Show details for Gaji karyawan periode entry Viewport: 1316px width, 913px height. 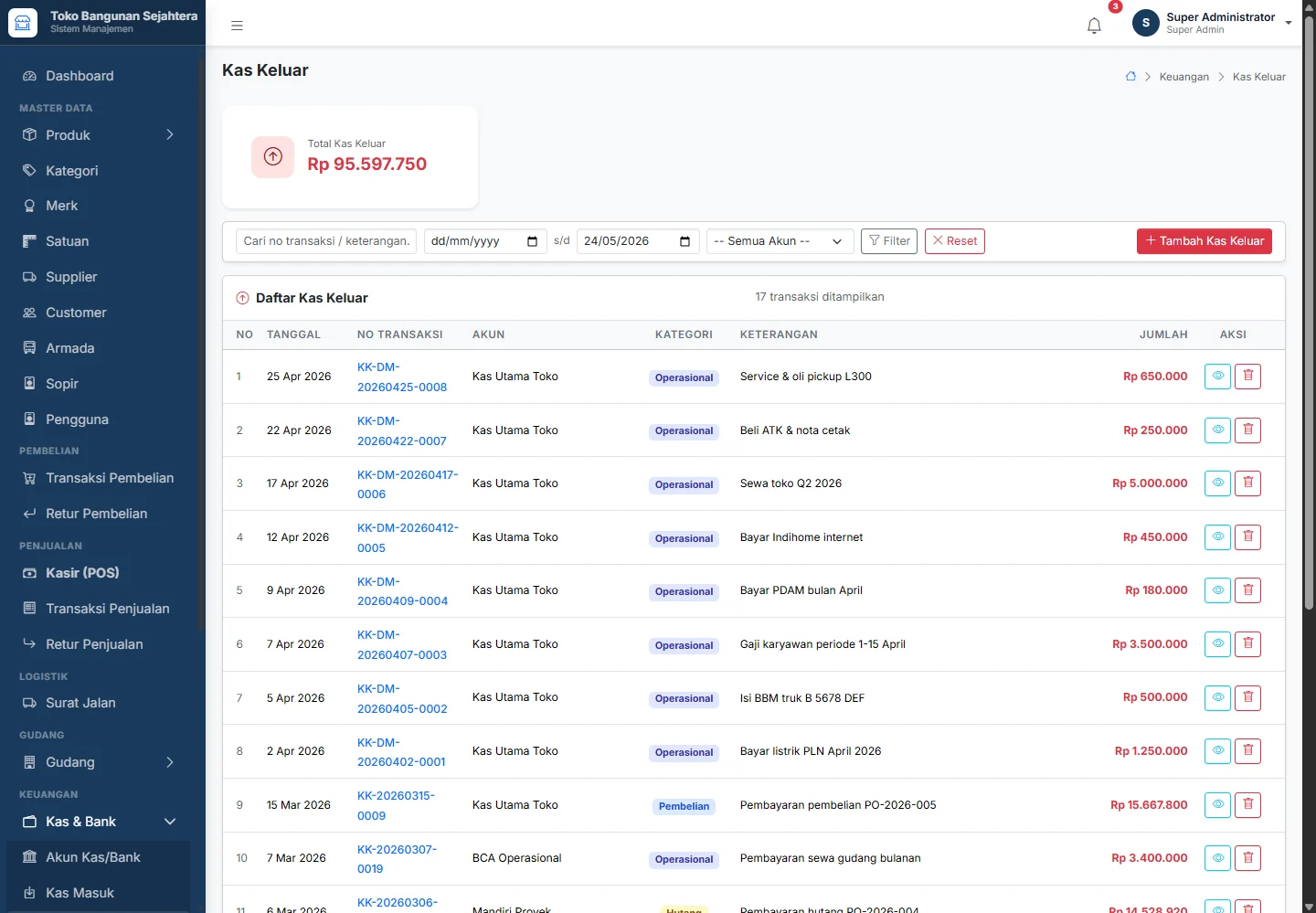[x=1217, y=644]
